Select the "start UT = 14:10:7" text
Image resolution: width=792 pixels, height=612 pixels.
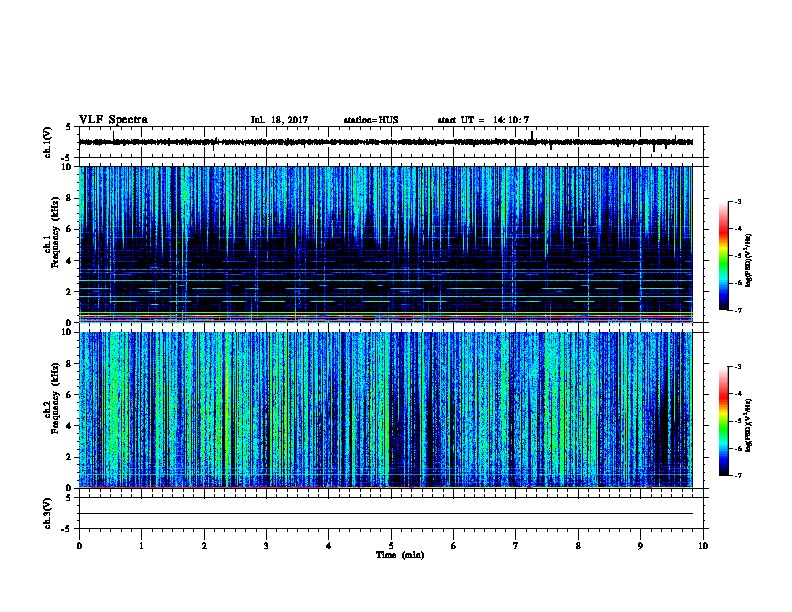(483, 120)
